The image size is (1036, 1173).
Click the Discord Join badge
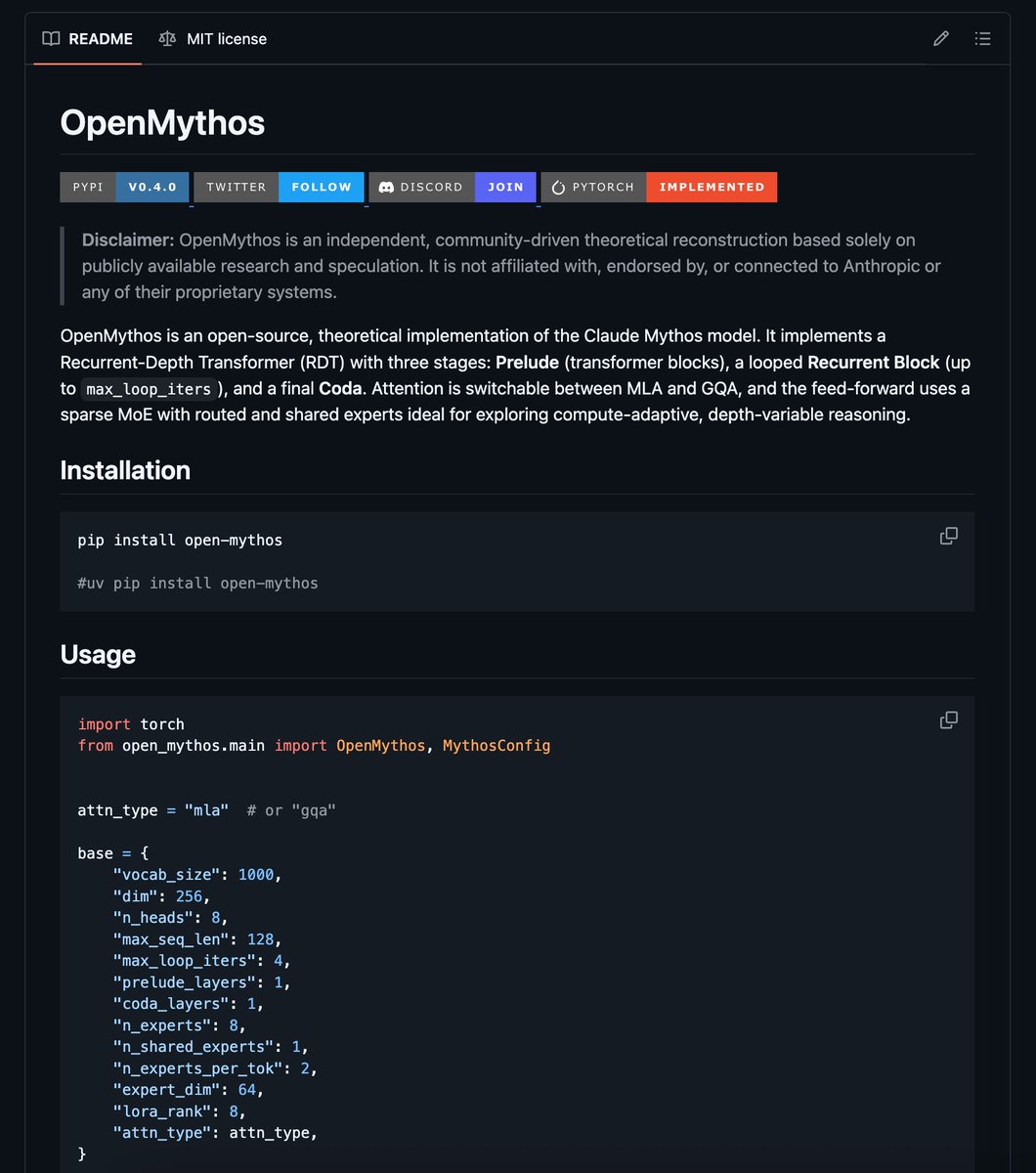click(x=453, y=187)
